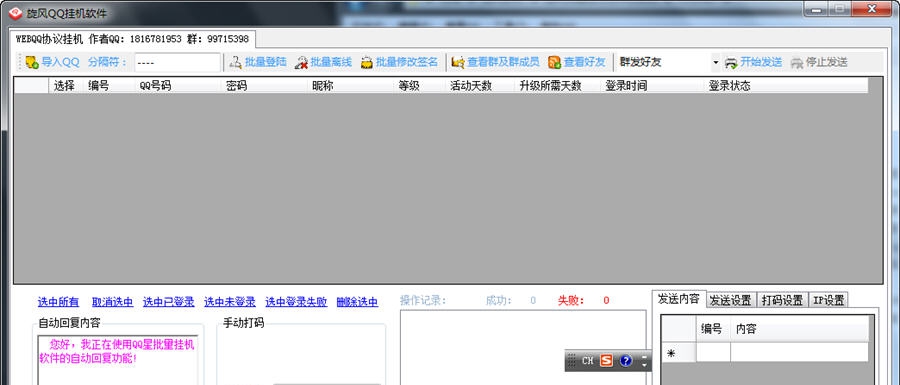900x385 pixels.
Task: Click the 停止发送 stop sending icon
Action: (797, 63)
